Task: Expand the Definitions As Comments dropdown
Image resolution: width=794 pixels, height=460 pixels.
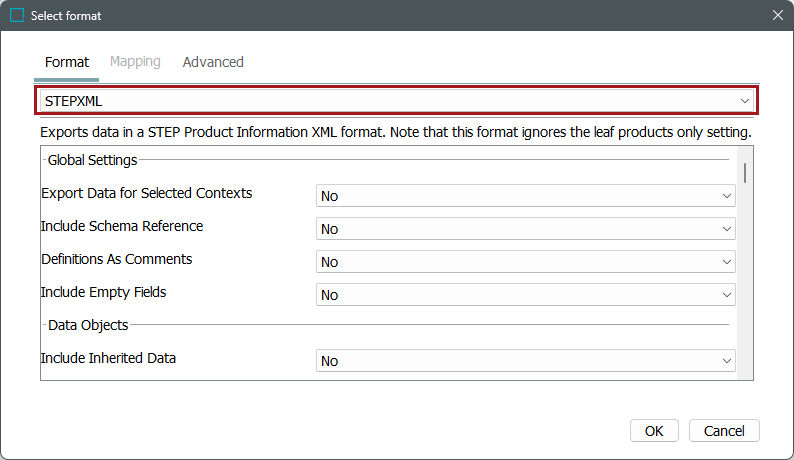Action: tap(526, 262)
